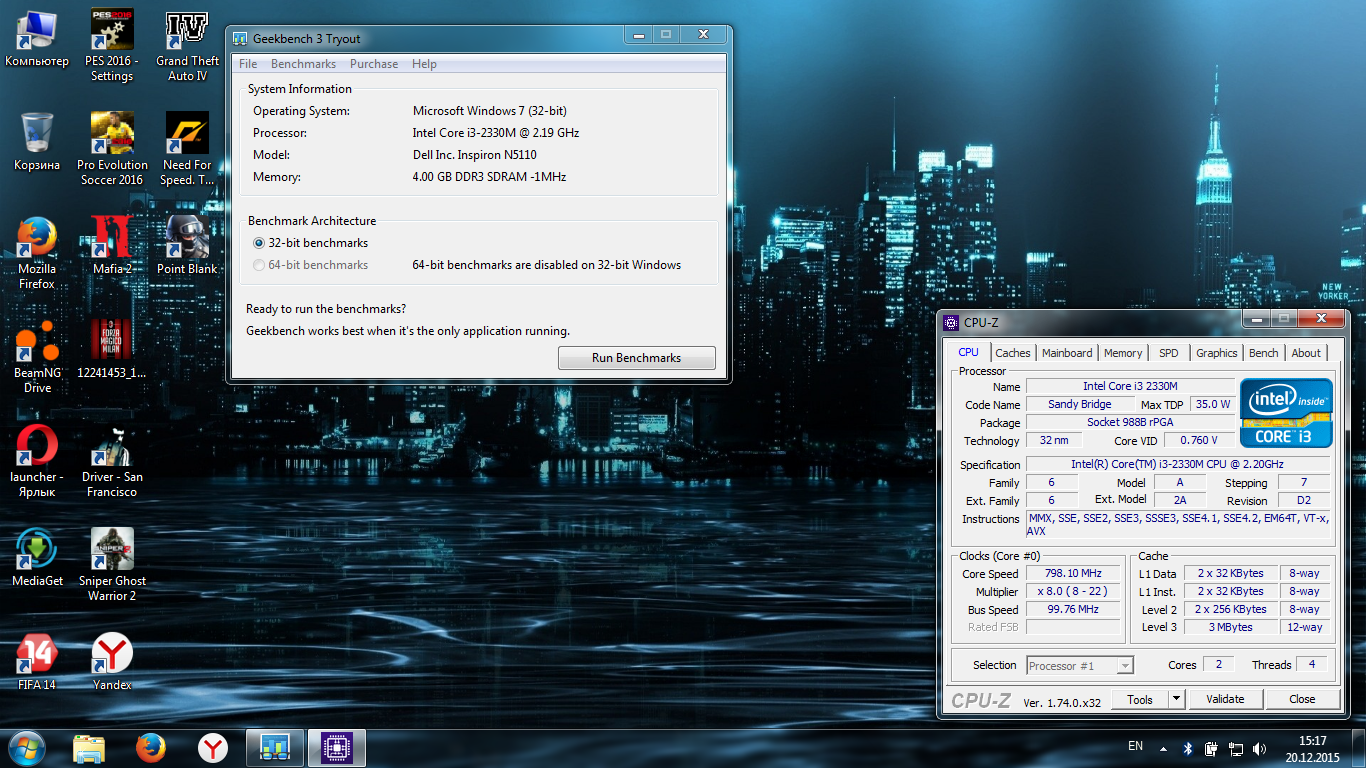This screenshot has height=768, width=1366.
Task: Open Yandex browser desktop shortcut
Action: pos(112,661)
